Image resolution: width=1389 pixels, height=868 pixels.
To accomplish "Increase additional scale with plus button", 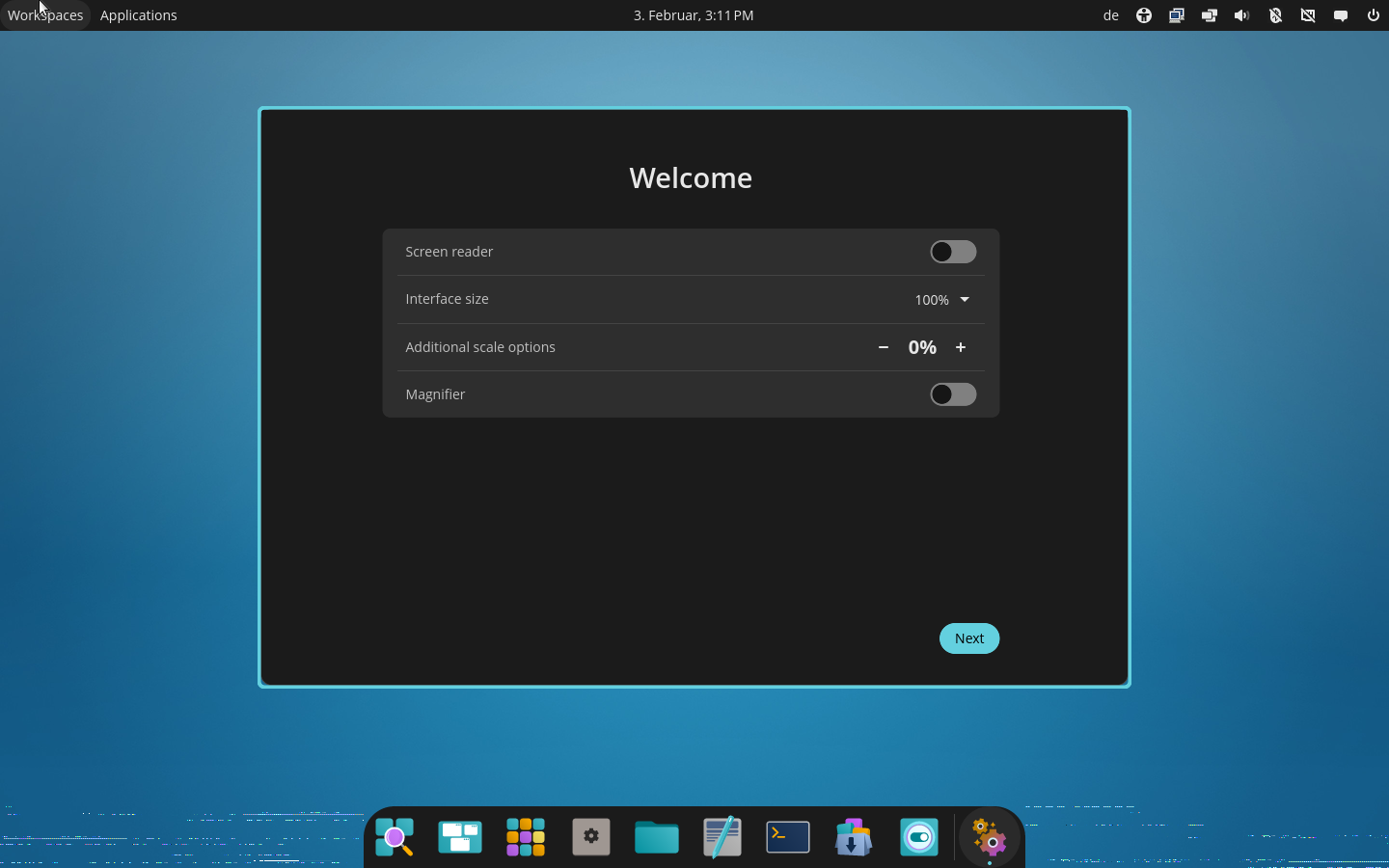I will coord(961,347).
